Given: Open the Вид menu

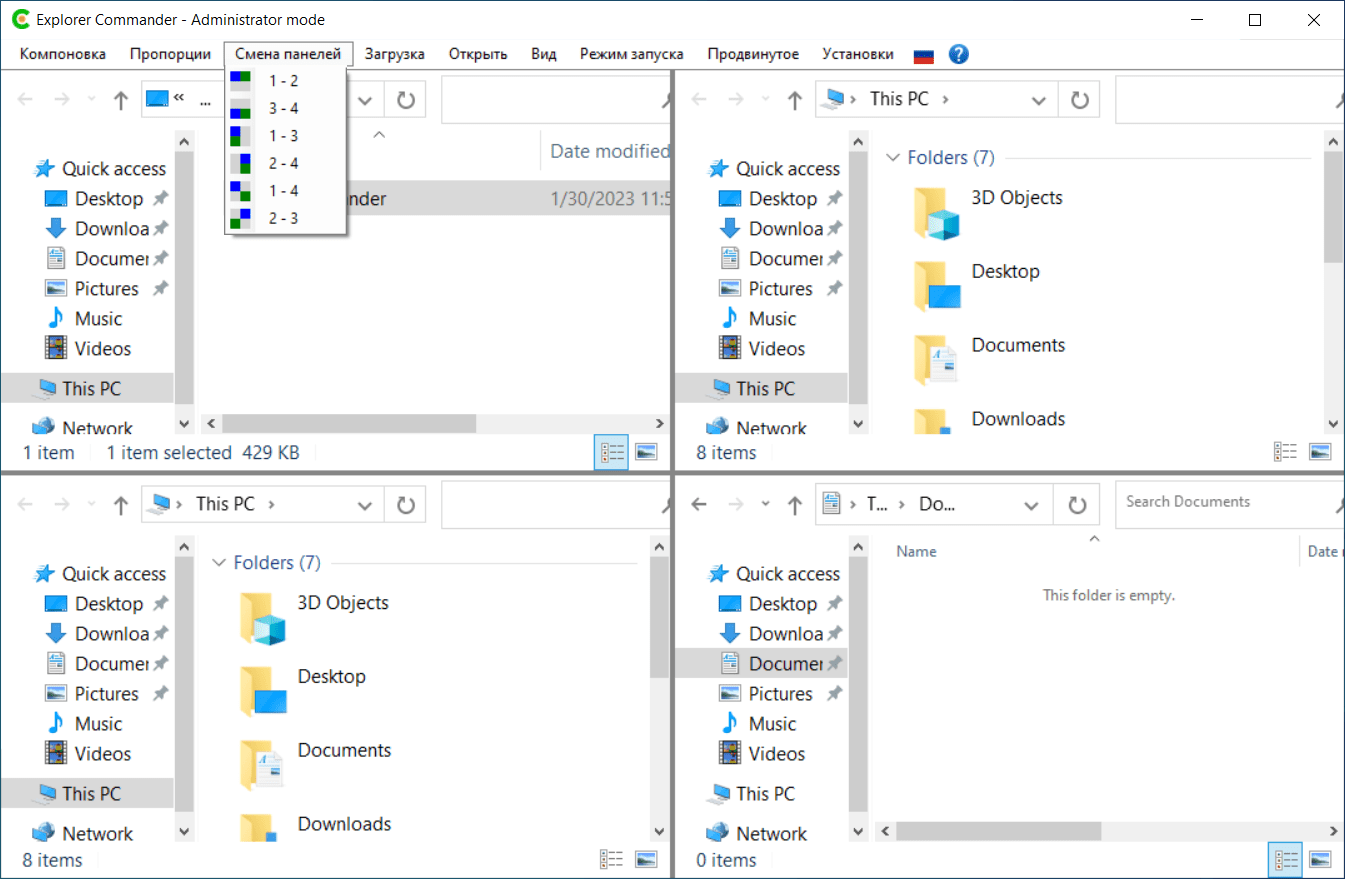Looking at the screenshot, I should pyautogui.click(x=544, y=54).
